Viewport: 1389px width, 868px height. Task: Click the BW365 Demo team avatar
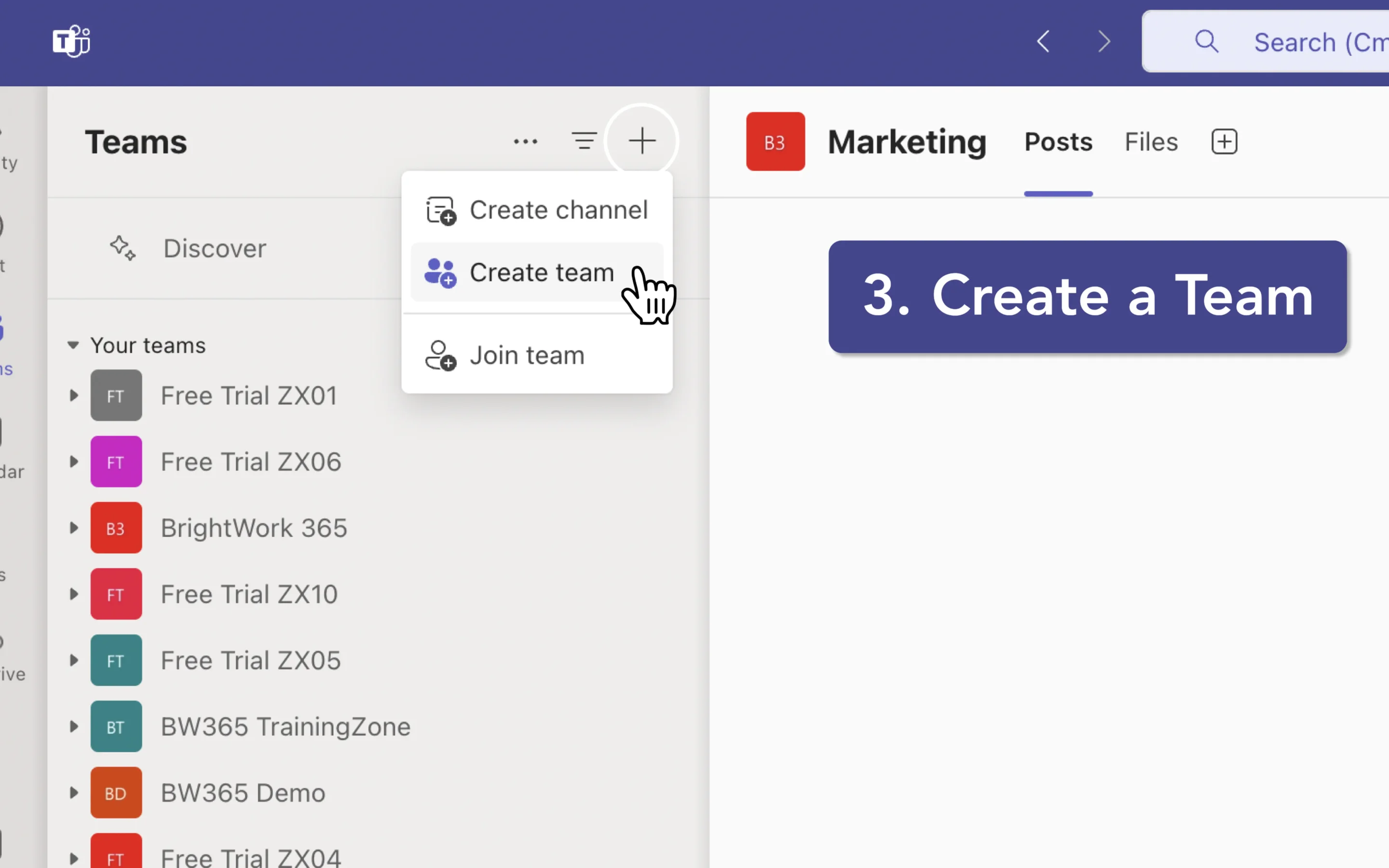(x=116, y=792)
